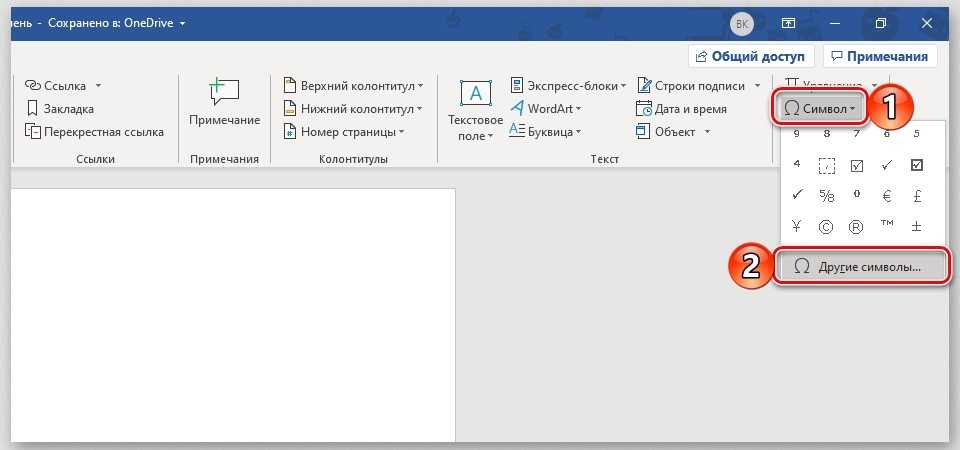Open the WordArt dropdown
The image size is (960, 450).
[x=579, y=108]
